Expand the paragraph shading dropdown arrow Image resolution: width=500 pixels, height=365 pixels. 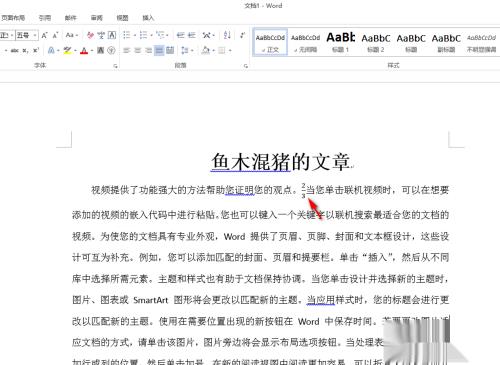[213, 51]
